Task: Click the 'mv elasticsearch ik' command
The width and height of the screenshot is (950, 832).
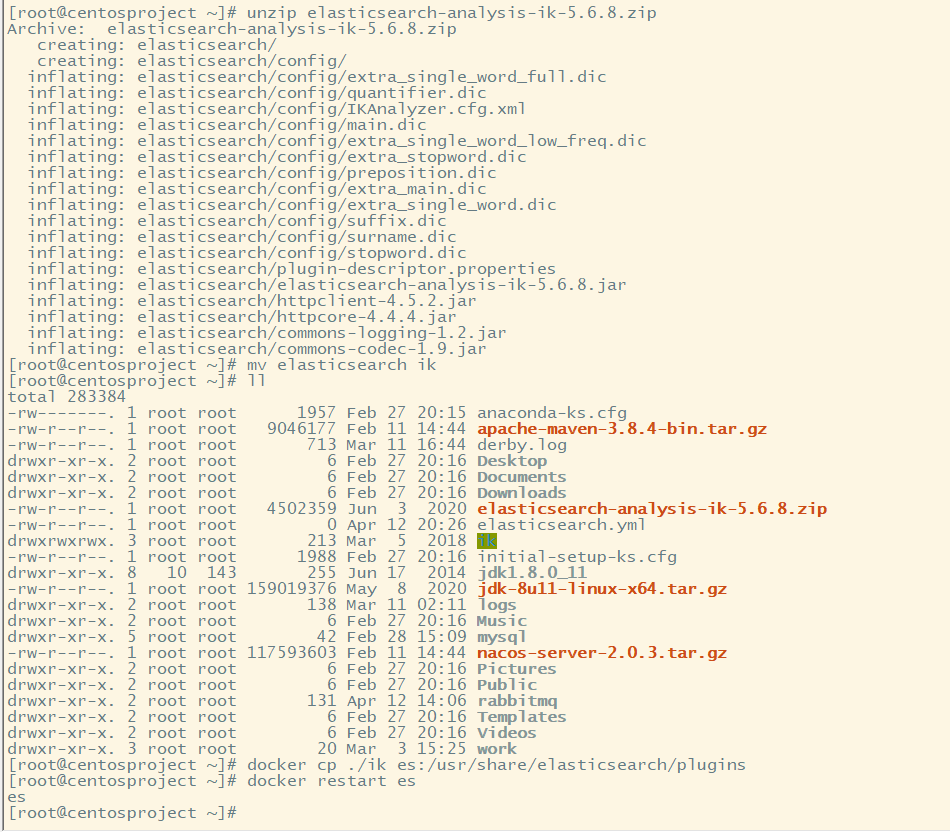Action: point(342,365)
